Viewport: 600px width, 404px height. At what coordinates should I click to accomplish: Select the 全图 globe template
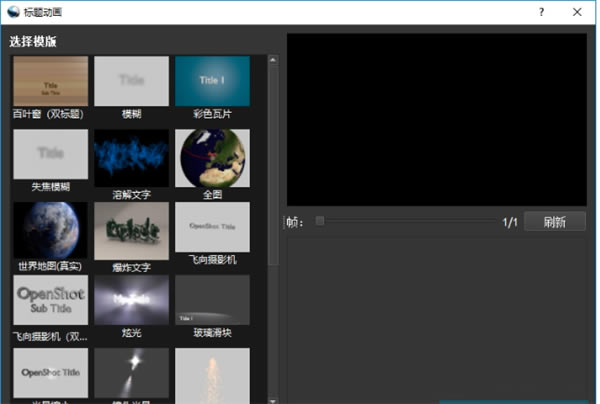click(212, 157)
